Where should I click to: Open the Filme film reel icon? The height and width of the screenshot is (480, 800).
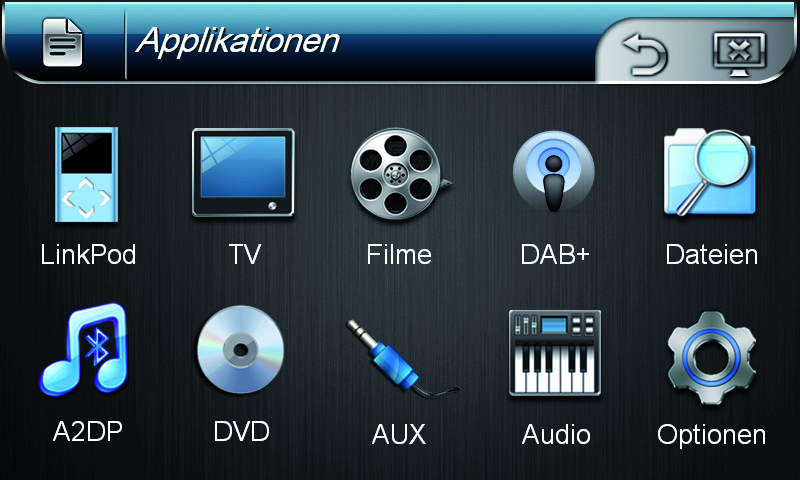point(401,173)
